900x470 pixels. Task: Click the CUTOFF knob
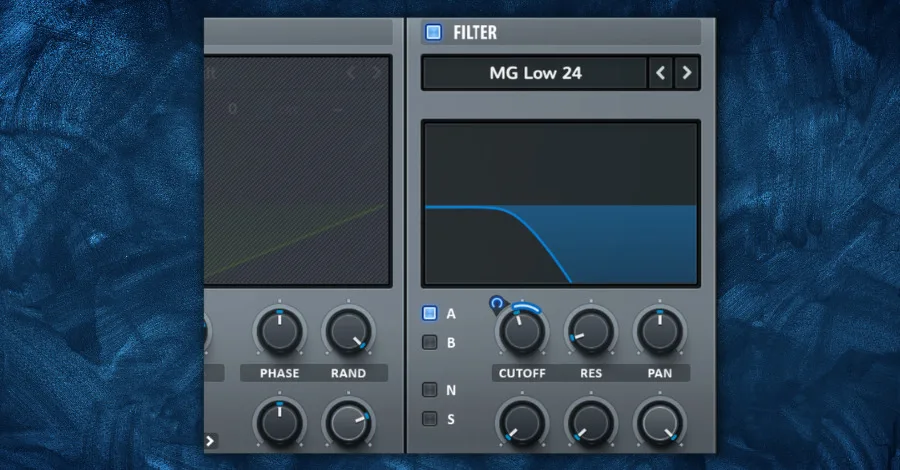[522, 332]
